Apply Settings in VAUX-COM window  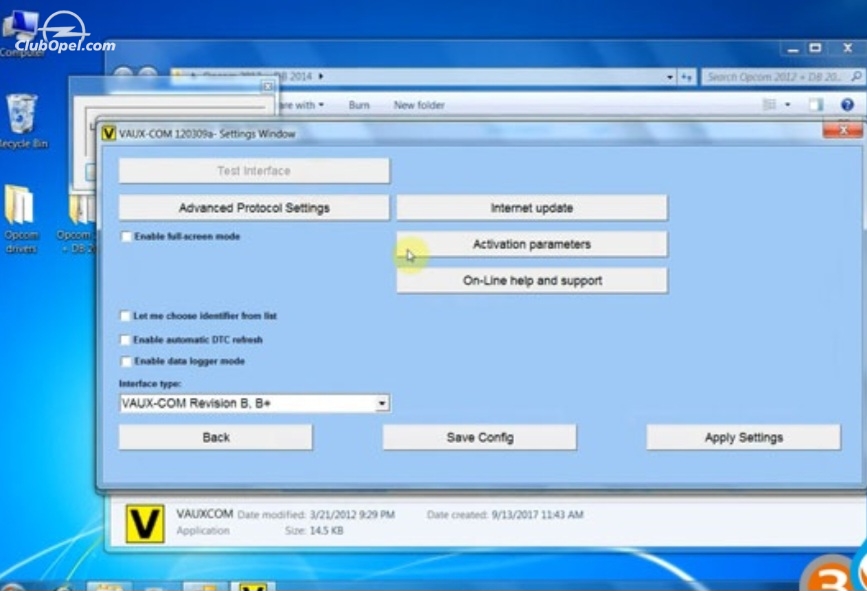744,437
